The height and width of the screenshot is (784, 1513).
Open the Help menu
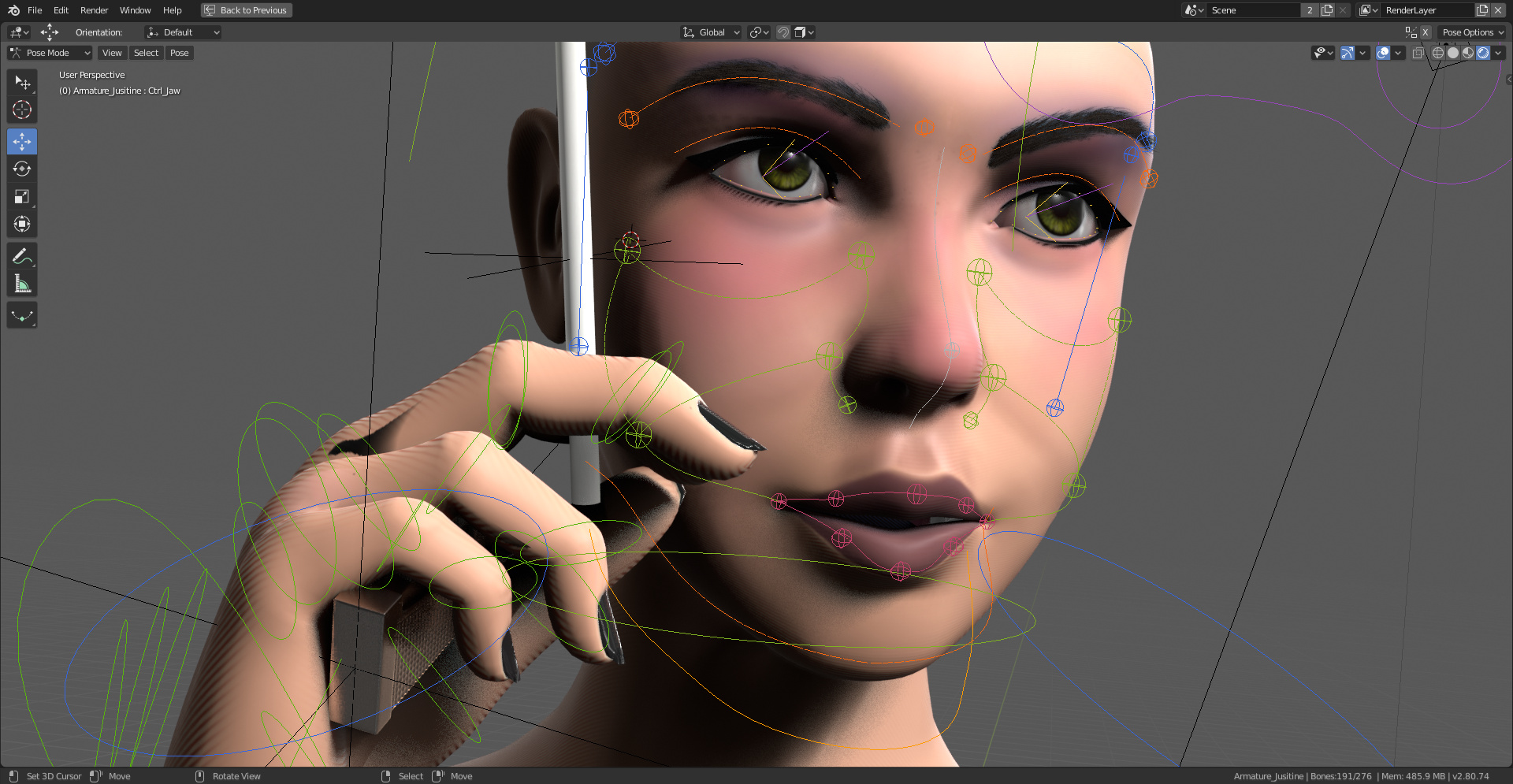[x=172, y=10]
